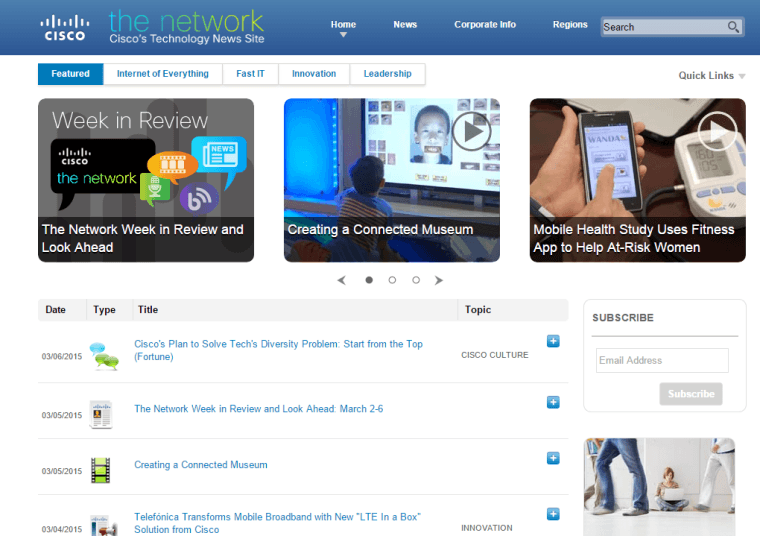Switch to the Fast IT tab

pyautogui.click(x=250, y=74)
